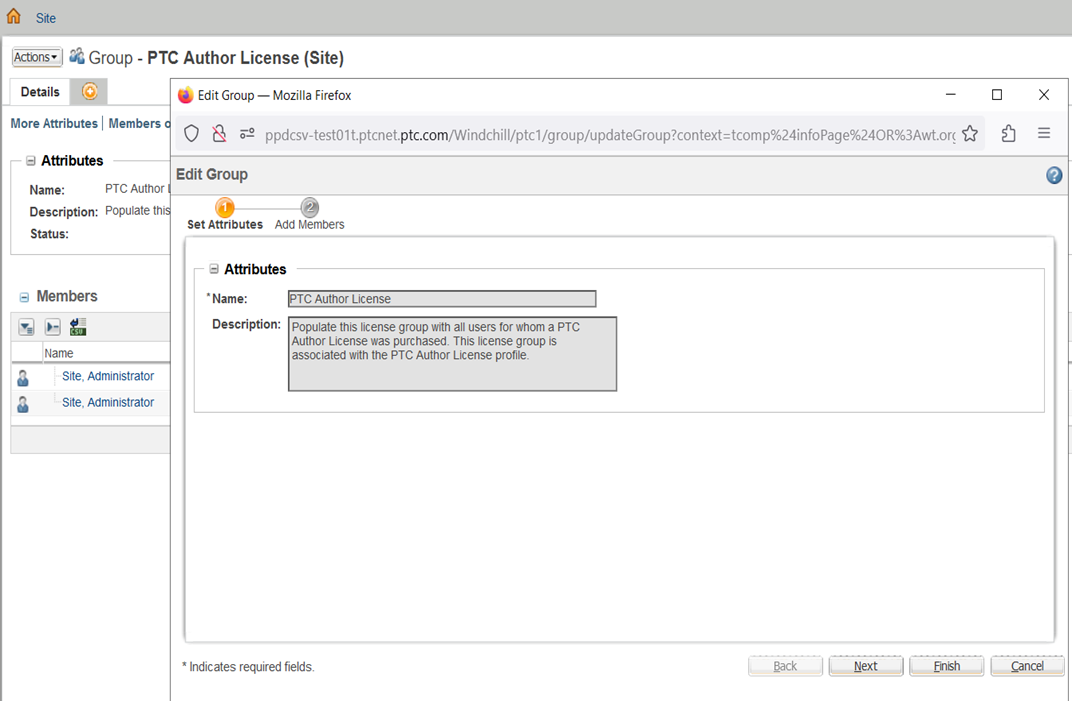This screenshot has height=701, width=1072.
Task: Click the export table to CSV icon
Action: click(x=77, y=326)
